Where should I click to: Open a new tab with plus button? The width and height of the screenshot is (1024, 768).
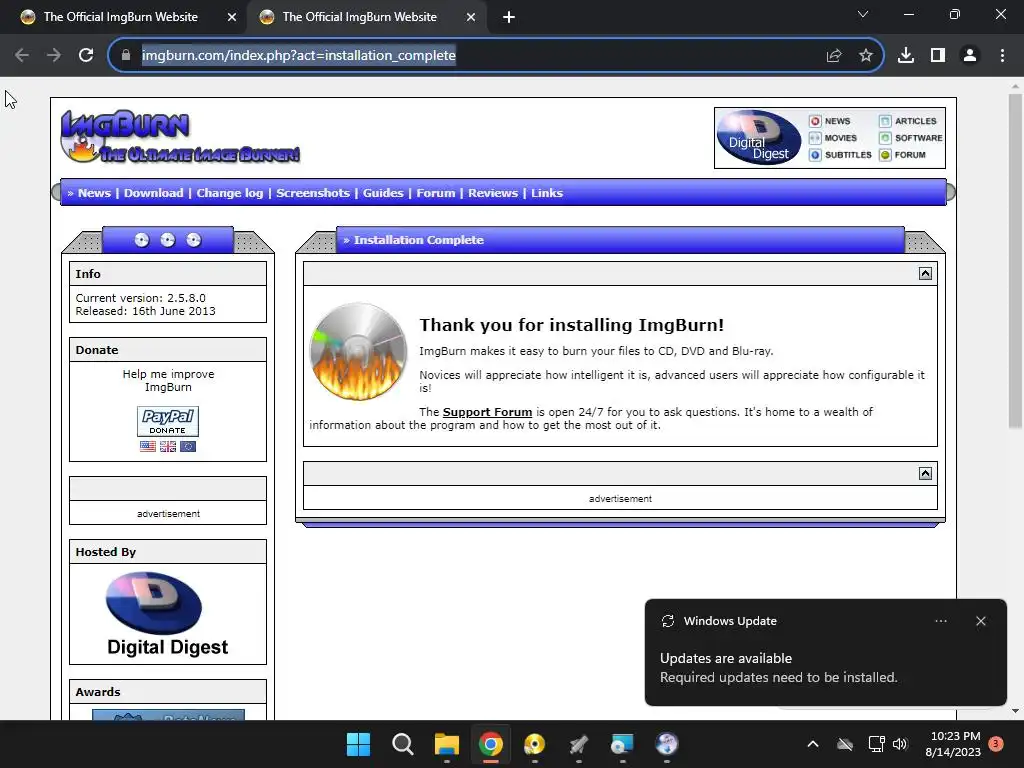pos(509,17)
